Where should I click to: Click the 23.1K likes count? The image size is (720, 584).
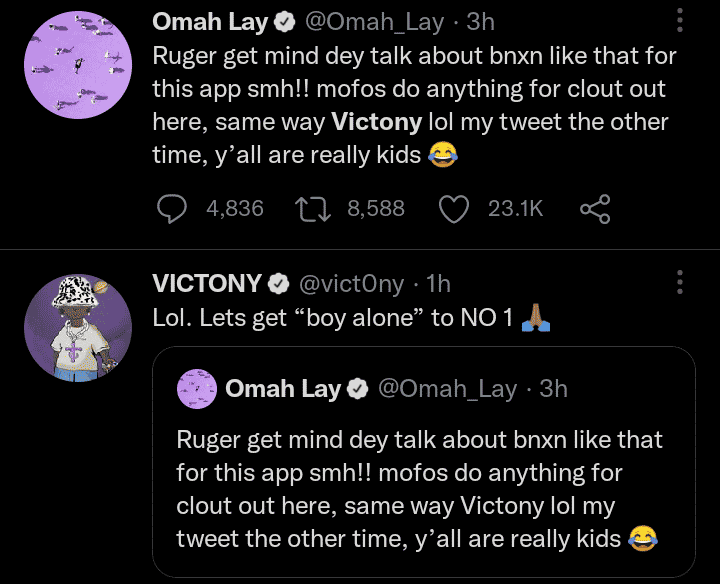tap(515, 208)
